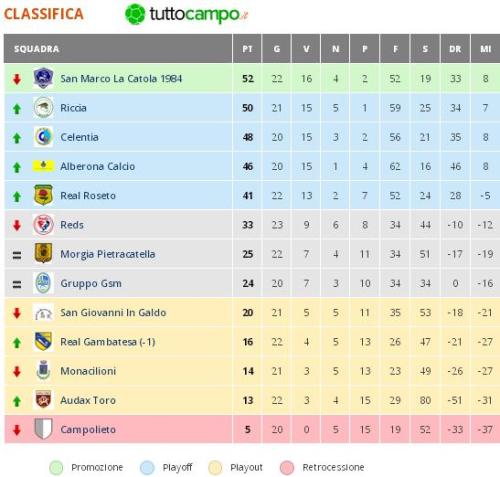Sort table by DR column header
This screenshot has height=477, width=500.
point(455,49)
